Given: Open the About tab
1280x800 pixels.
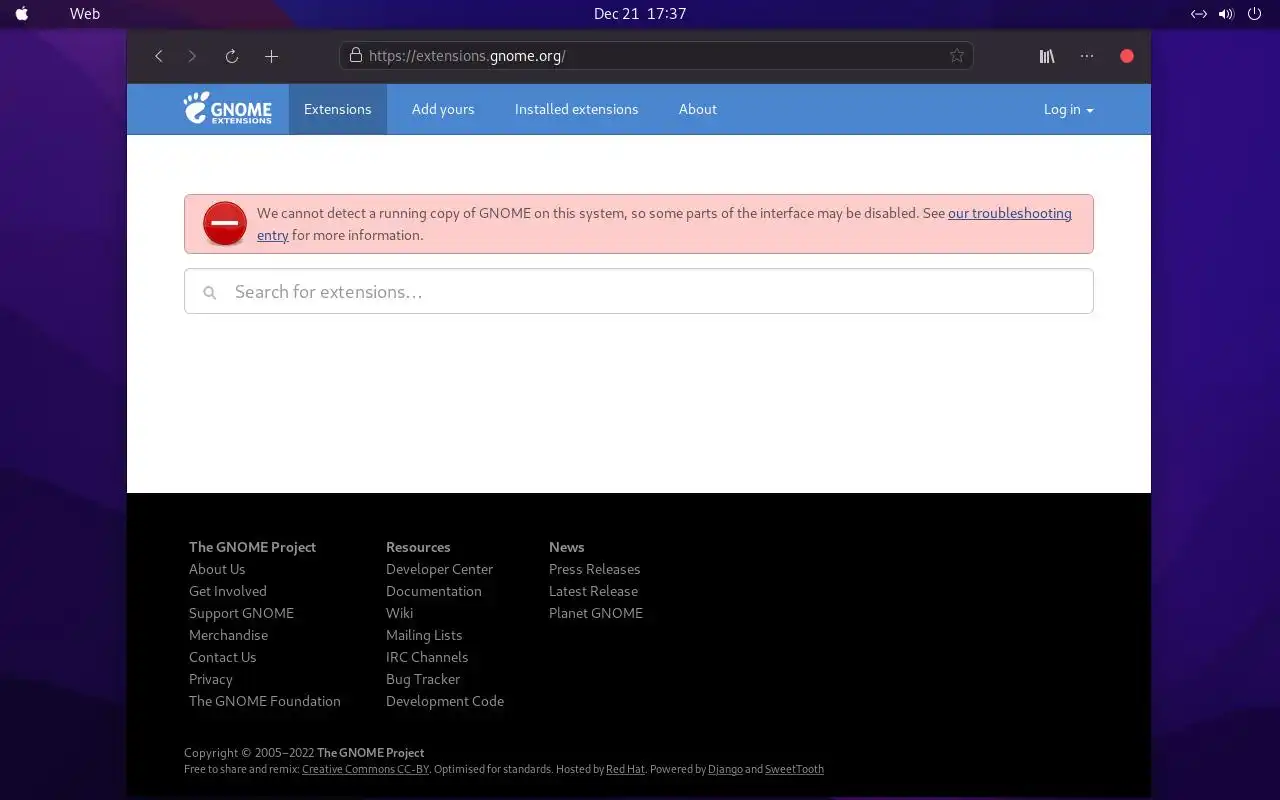Looking at the screenshot, I should [x=698, y=109].
